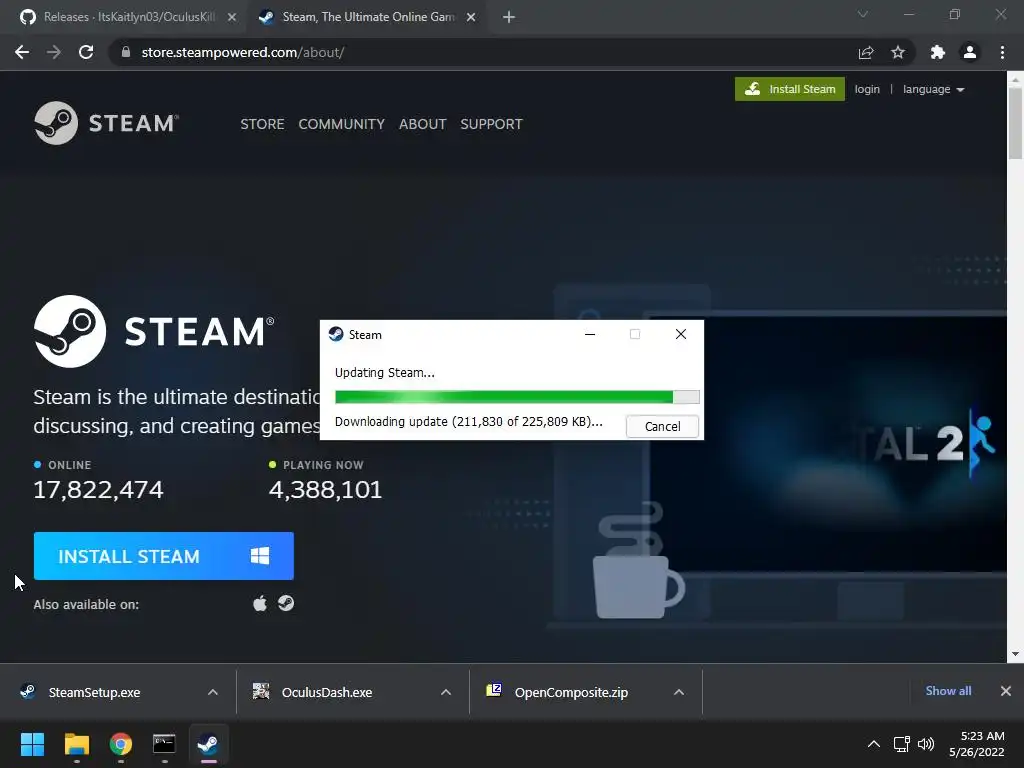This screenshot has height=768, width=1024.
Task: Click the network tray icon
Action: click(x=902, y=744)
